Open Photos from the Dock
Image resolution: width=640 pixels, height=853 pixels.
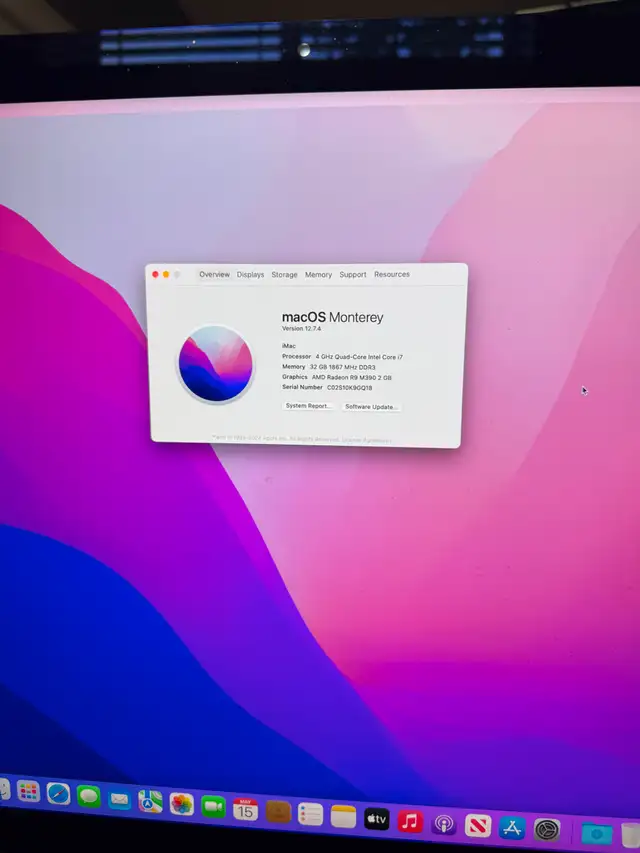(182, 804)
